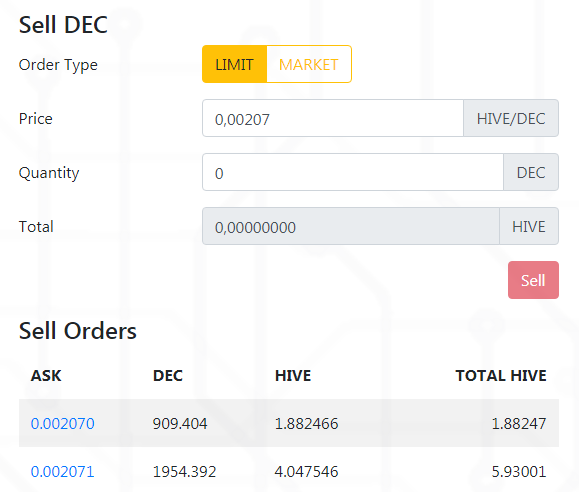This screenshot has width=579, height=492.
Task: Click the red Sell button
Action: [x=533, y=280]
